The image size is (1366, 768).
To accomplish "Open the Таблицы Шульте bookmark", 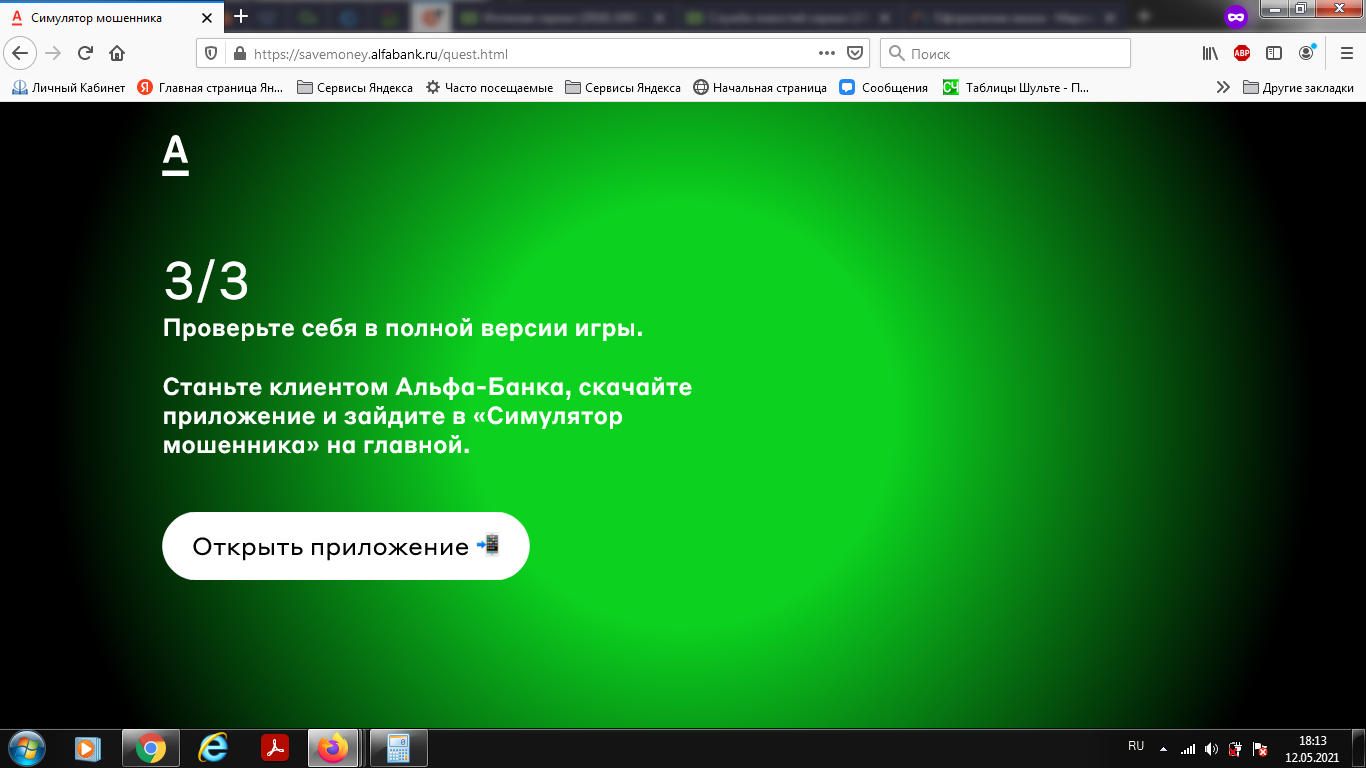I will tap(1016, 88).
